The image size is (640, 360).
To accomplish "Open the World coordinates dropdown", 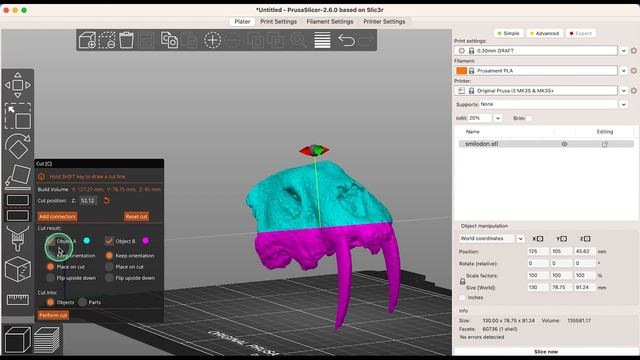I will pyautogui.click(x=520, y=239).
